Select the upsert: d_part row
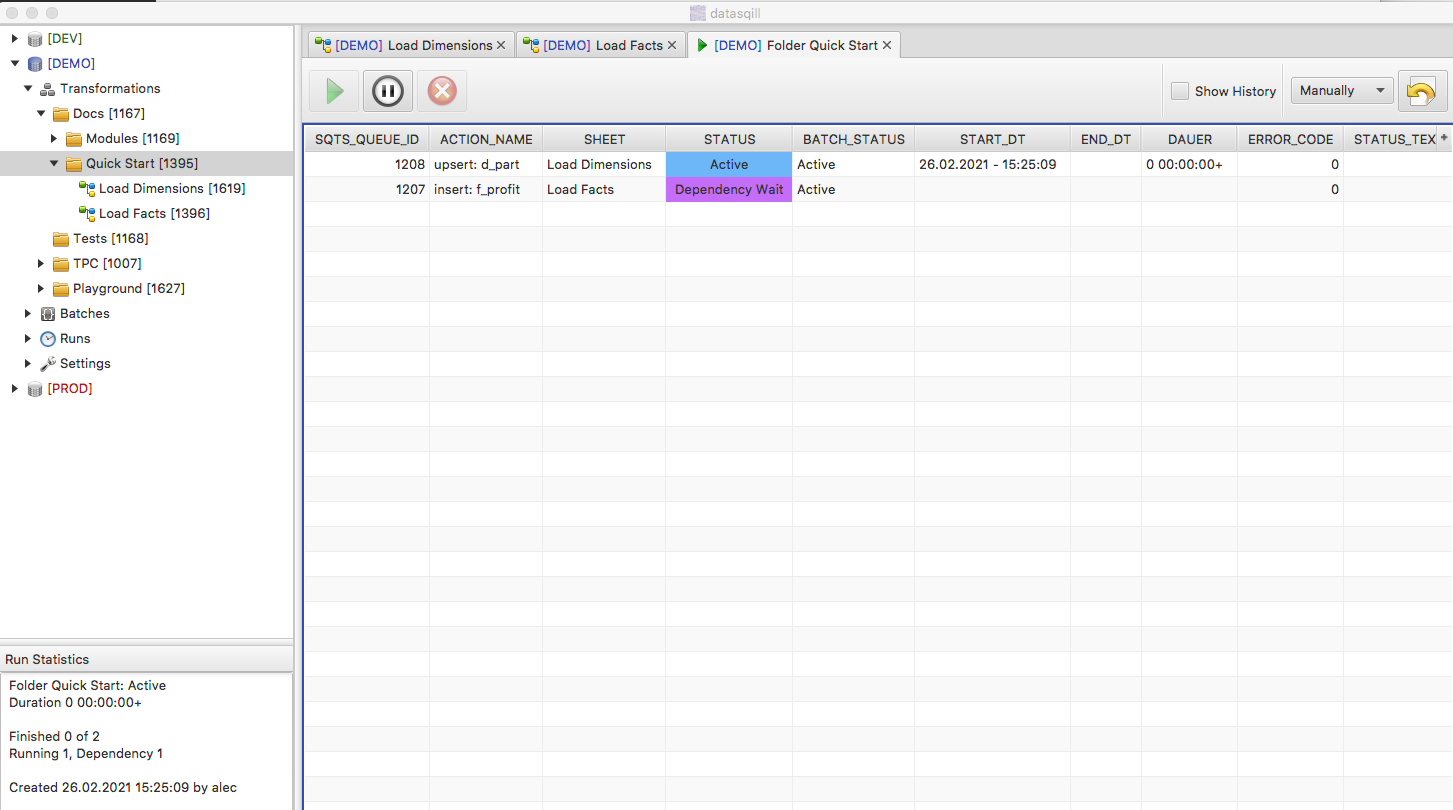The width and height of the screenshot is (1453, 810). tap(476, 165)
